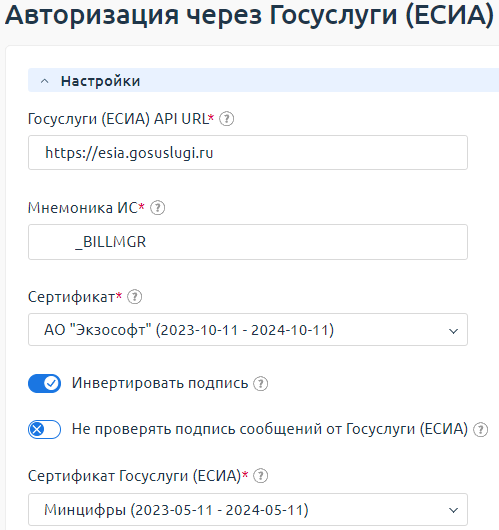The height and width of the screenshot is (530, 499).
Task: Enable Не проверять подпись сообщений toggle
Action: click(45, 429)
